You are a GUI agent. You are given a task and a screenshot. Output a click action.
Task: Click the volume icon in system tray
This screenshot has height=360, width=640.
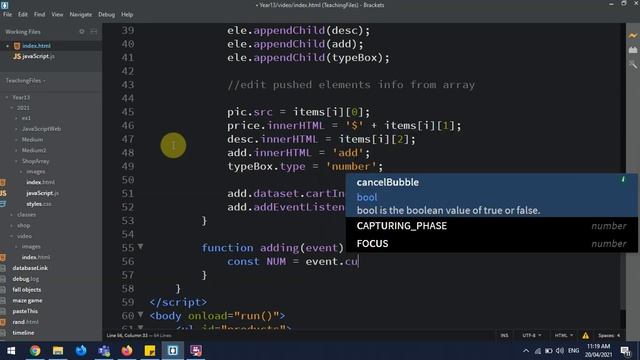[560, 351]
